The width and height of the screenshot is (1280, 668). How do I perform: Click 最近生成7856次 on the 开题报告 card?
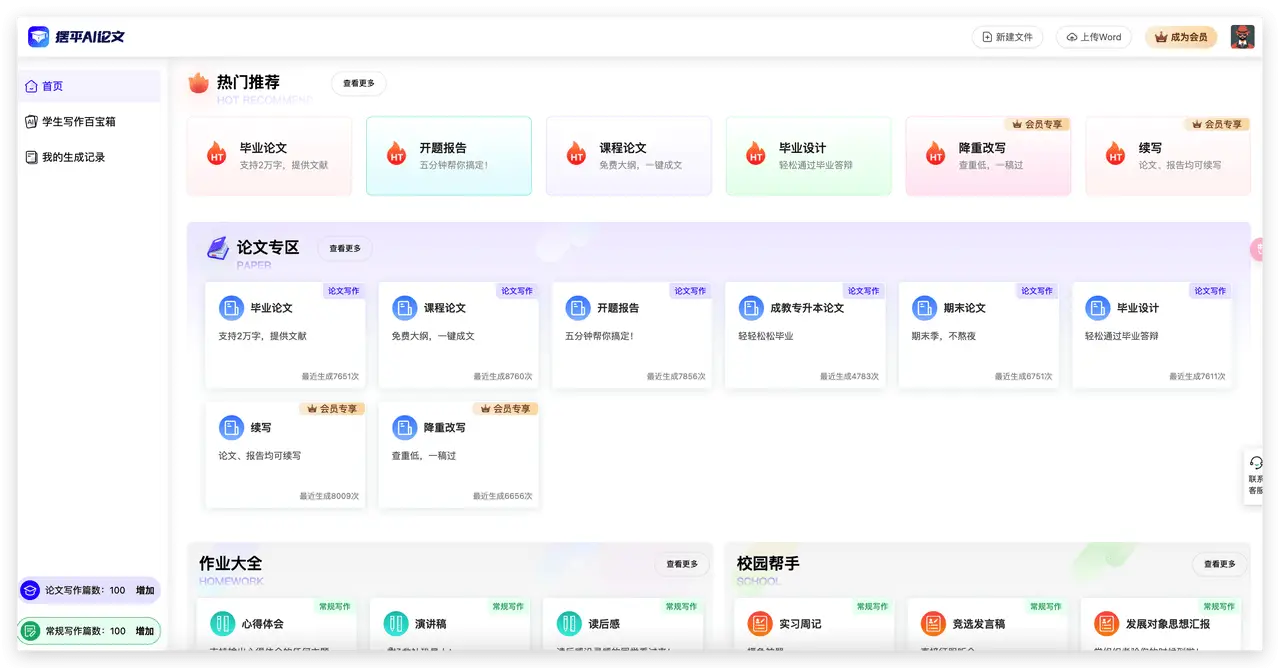click(x=676, y=377)
